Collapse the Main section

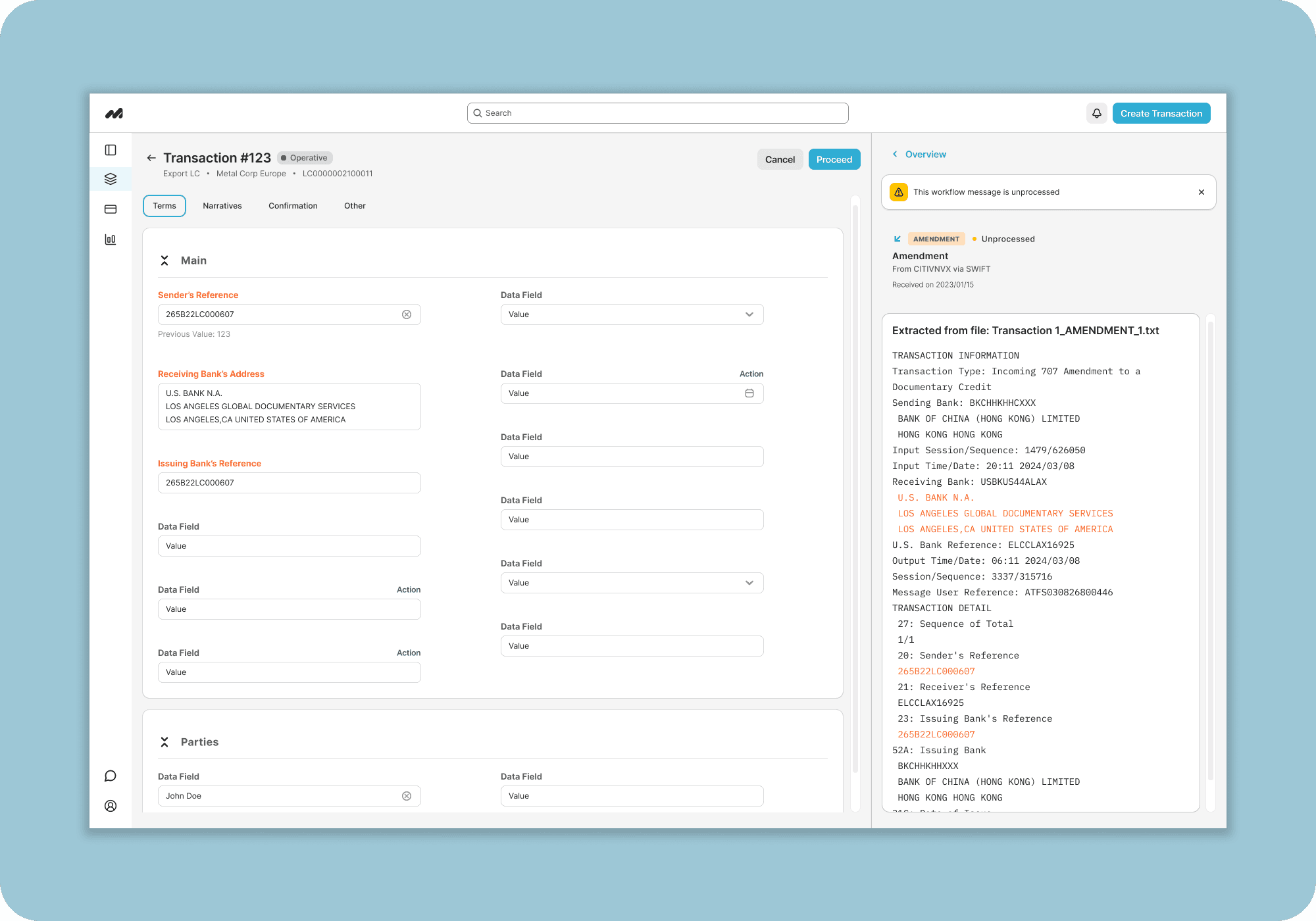164,261
